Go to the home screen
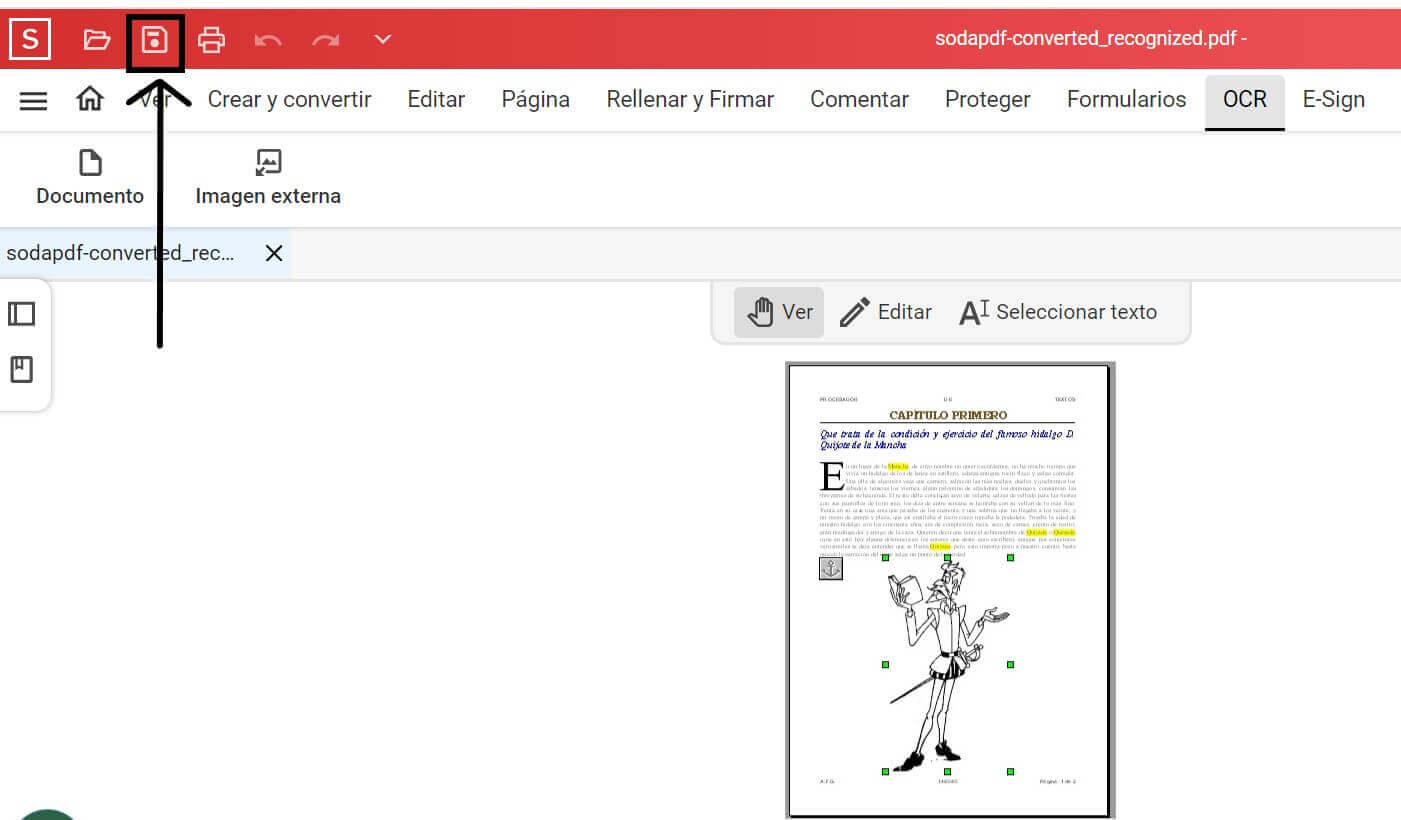 click(89, 99)
